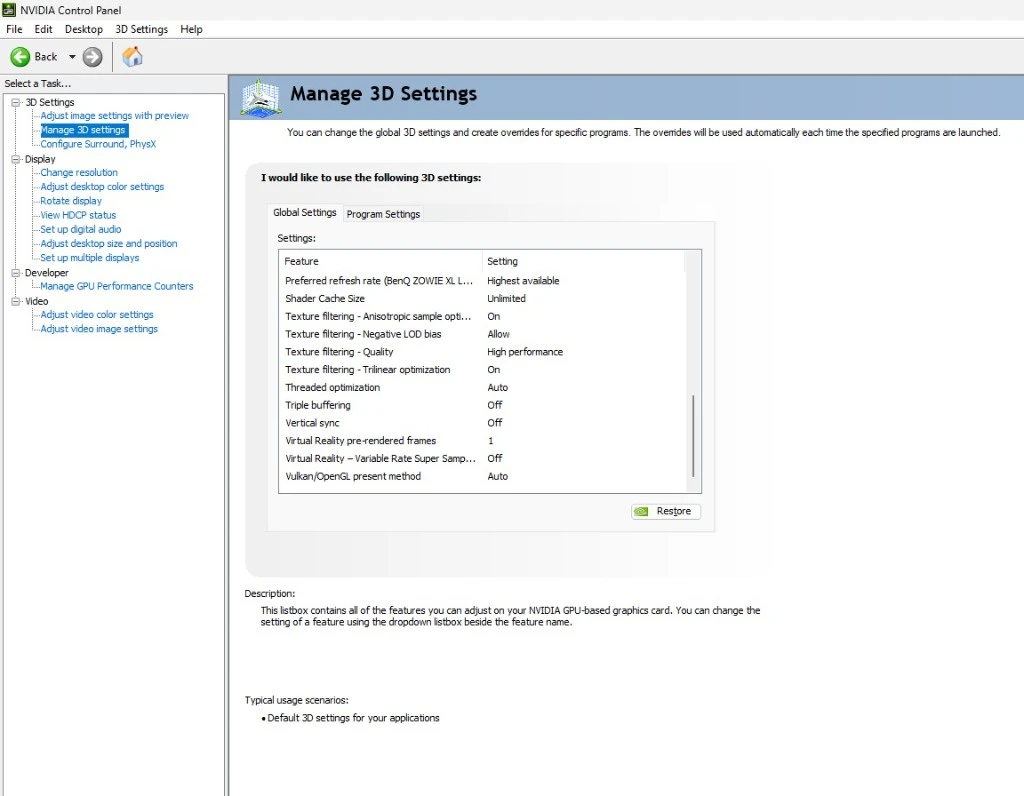Viewport: 1024px width, 796px height.
Task: Open View HDCP status
Action: pos(78,215)
